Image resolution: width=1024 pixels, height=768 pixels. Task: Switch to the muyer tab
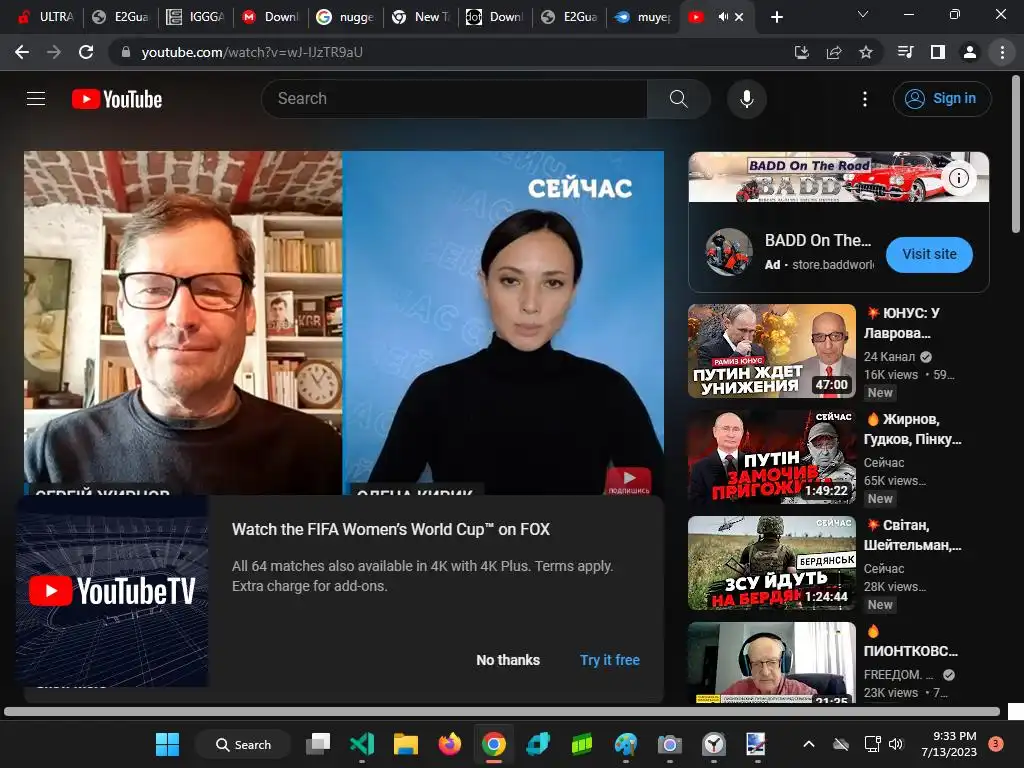tap(645, 17)
